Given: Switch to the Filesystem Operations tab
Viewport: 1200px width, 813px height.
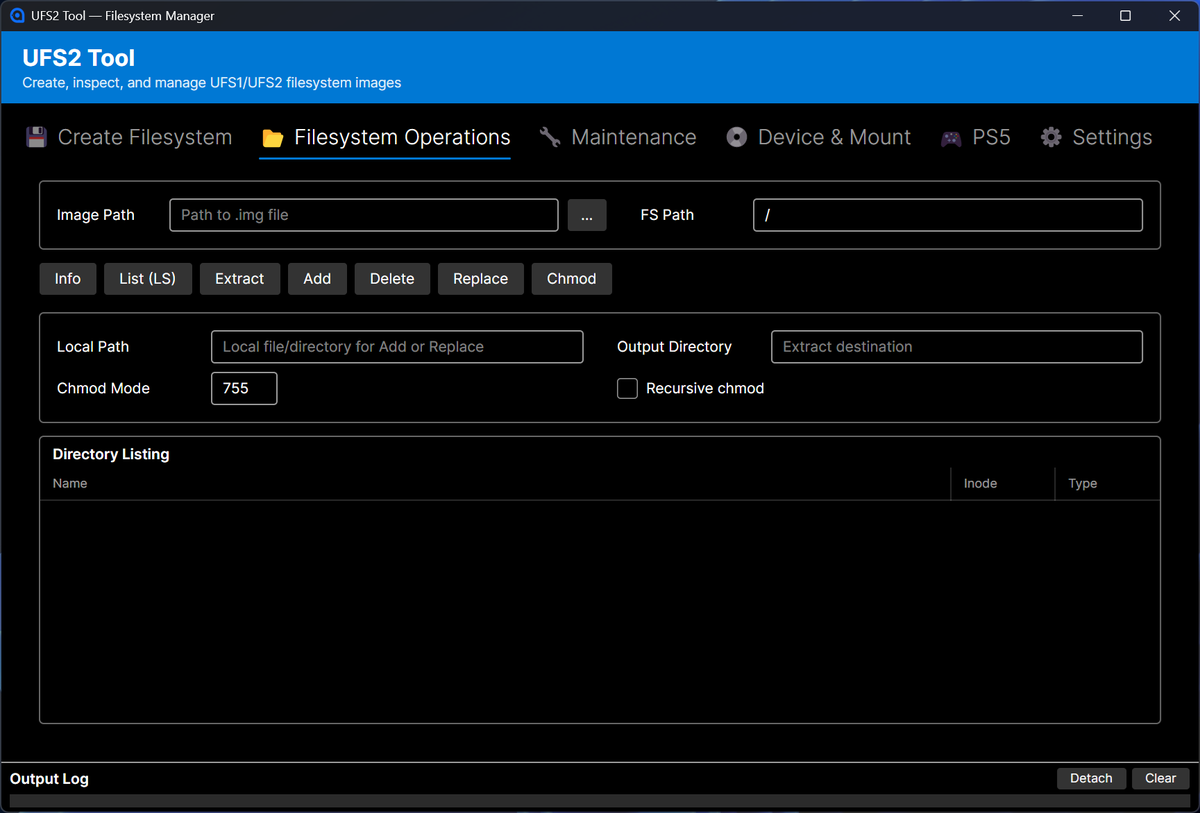Looking at the screenshot, I should pyautogui.click(x=386, y=138).
